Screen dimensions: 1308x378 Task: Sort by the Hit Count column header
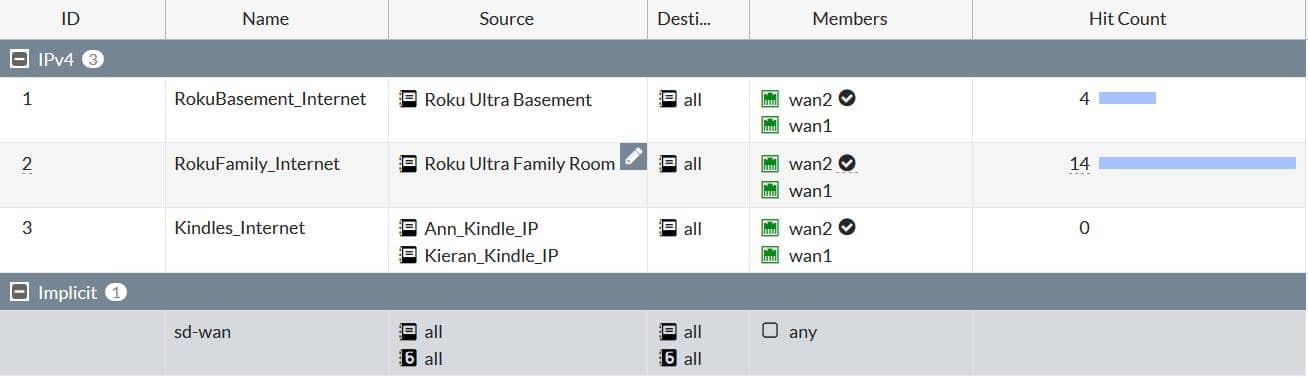point(1127,19)
